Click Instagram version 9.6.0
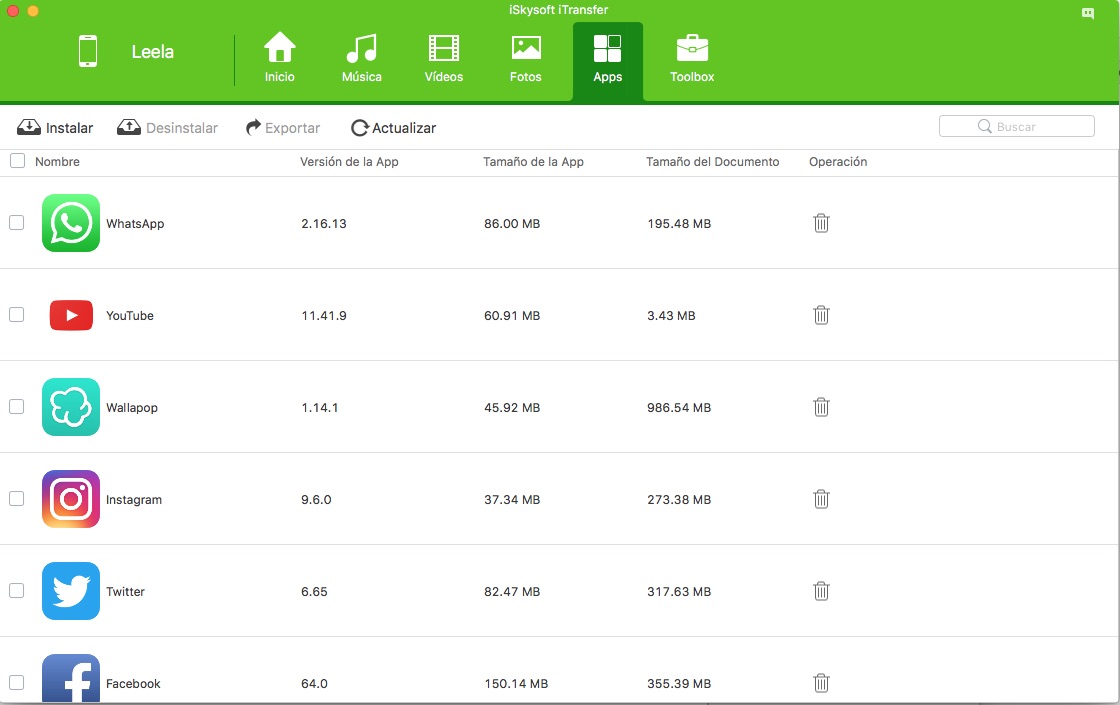Viewport: 1120px width, 705px height. [316, 500]
